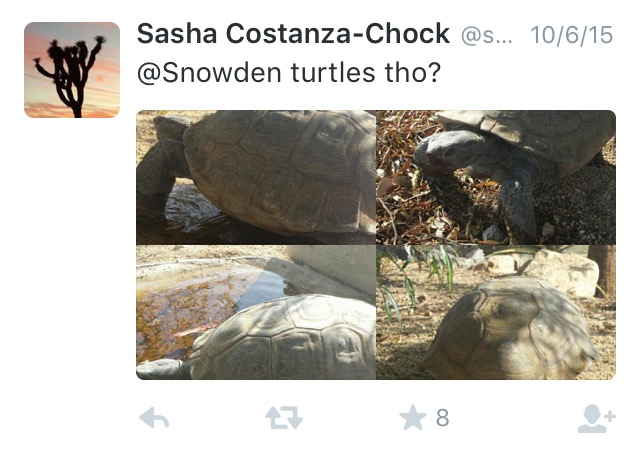Screen dimensions: 640x454
Task: View the top-left tortoise photo
Action: point(256,176)
